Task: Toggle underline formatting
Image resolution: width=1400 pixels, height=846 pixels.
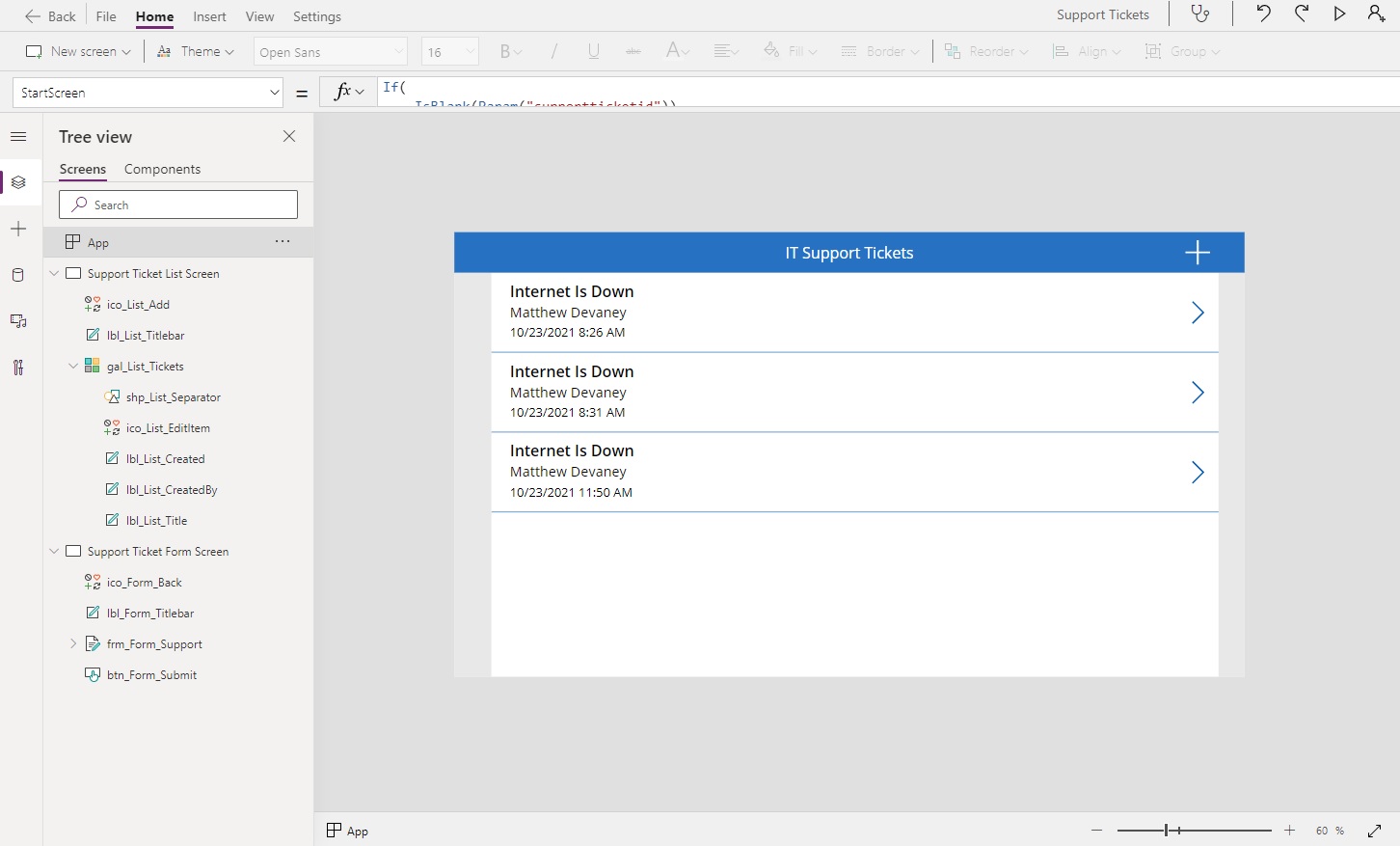Action: click(594, 51)
